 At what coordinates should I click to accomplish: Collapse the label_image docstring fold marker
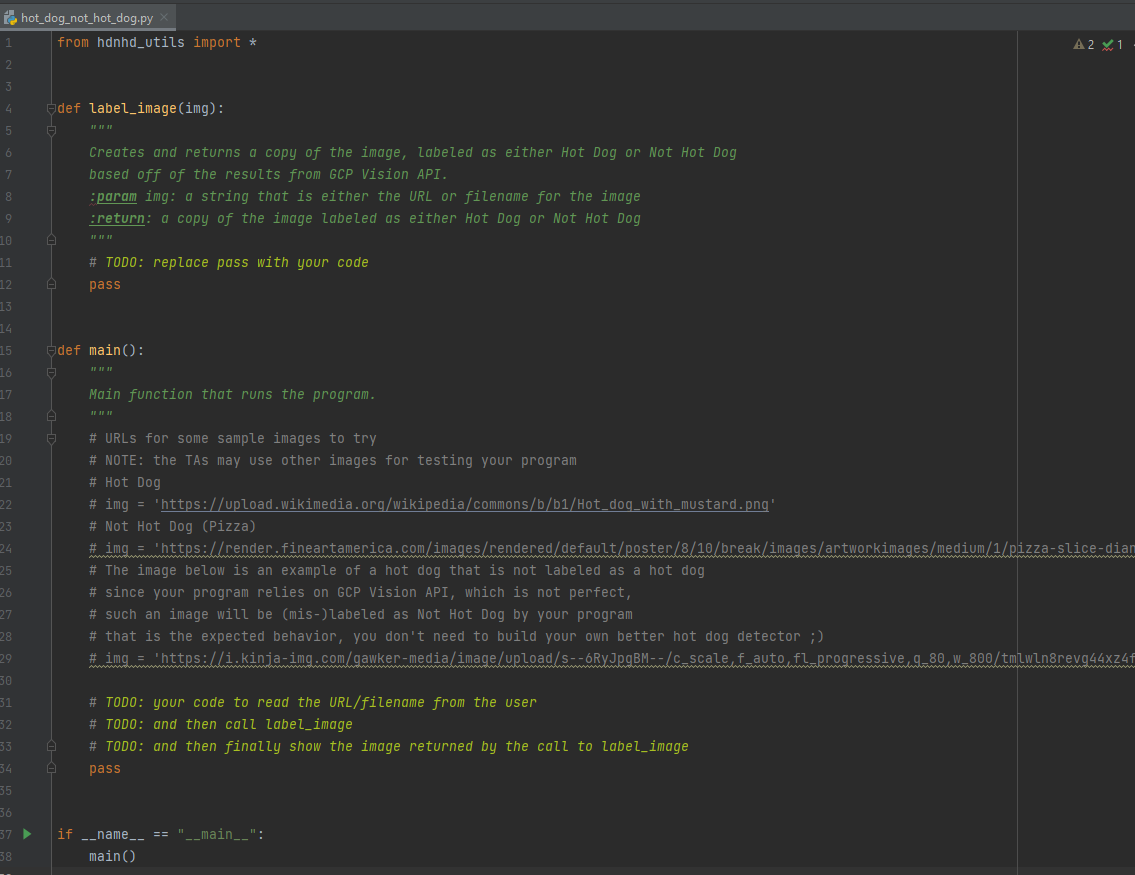pos(50,129)
